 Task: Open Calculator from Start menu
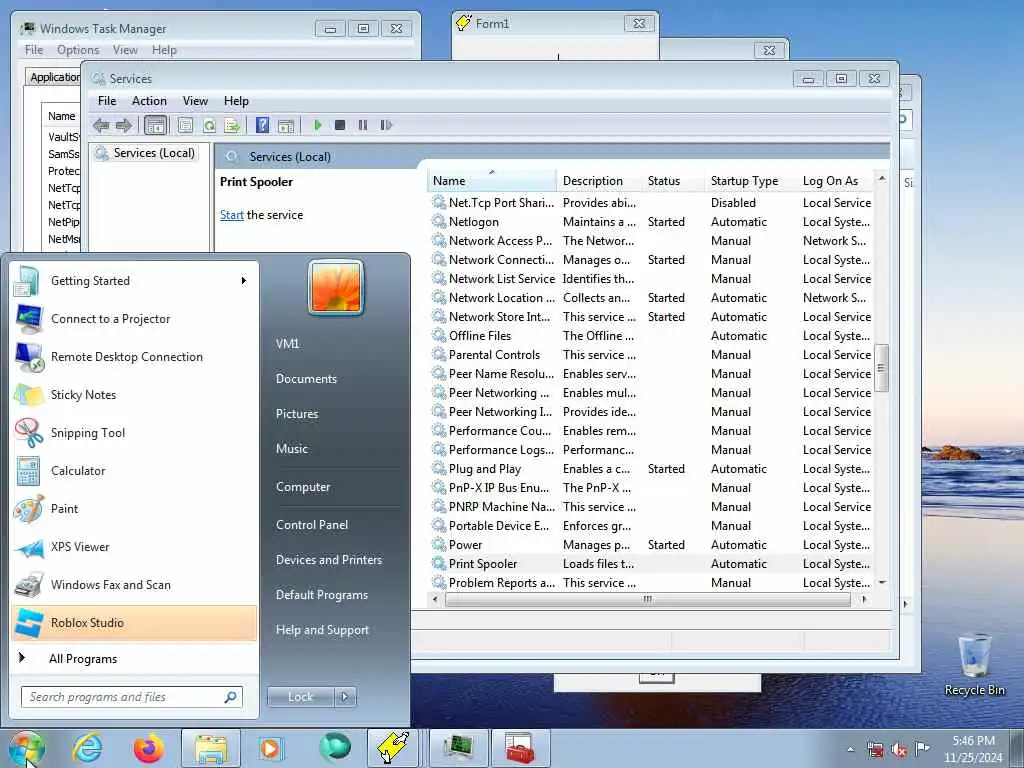point(135,471)
